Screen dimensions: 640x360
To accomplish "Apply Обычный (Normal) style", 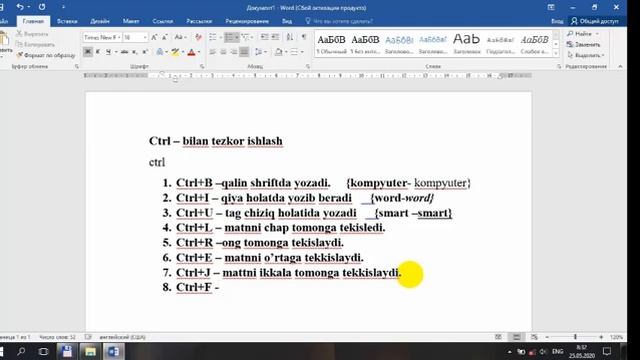I will (x=331, y=44).
